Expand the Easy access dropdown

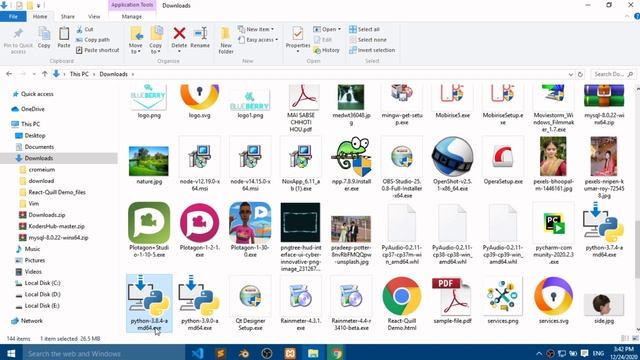(258, 40)
